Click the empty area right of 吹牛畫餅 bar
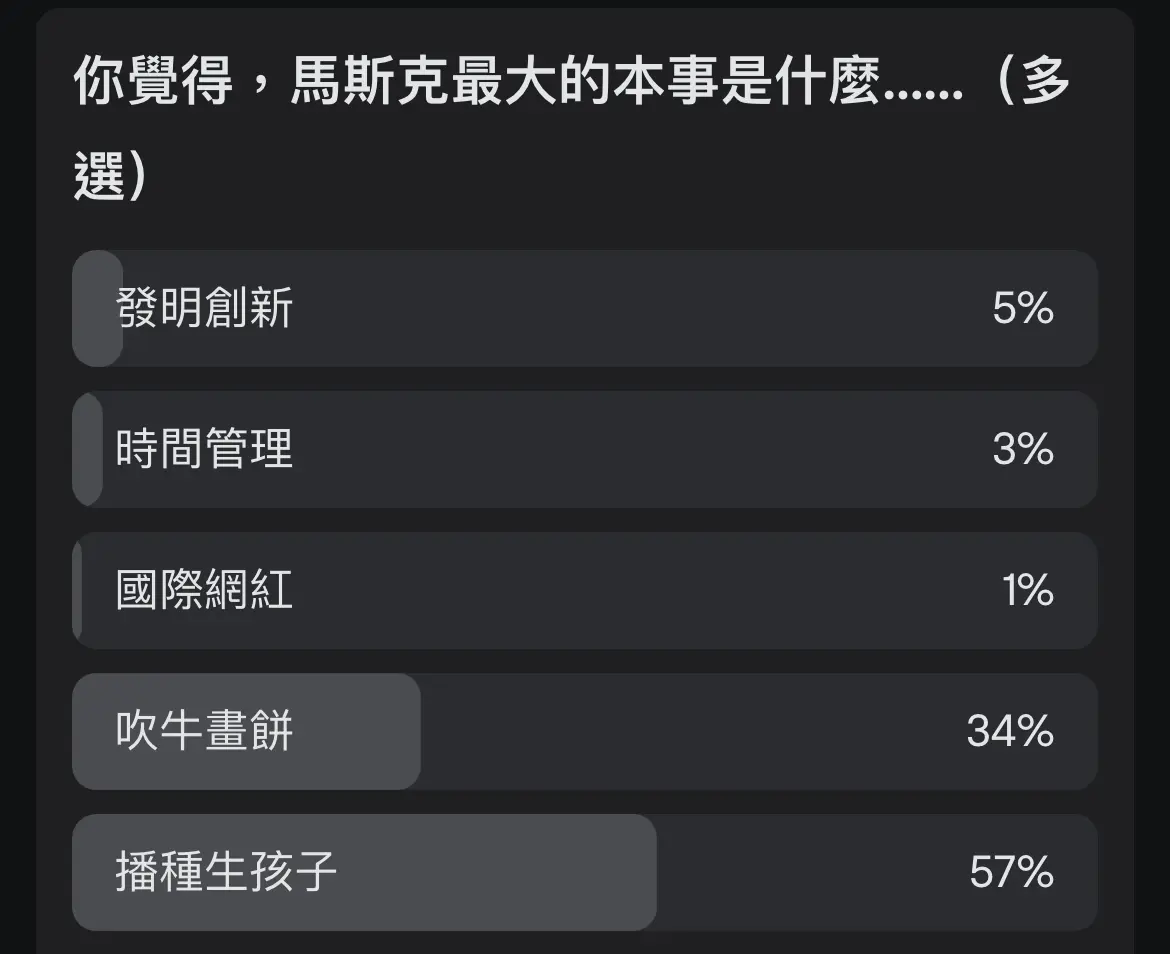The height and width of the screenshot is (954, 1170). [700, 732]
